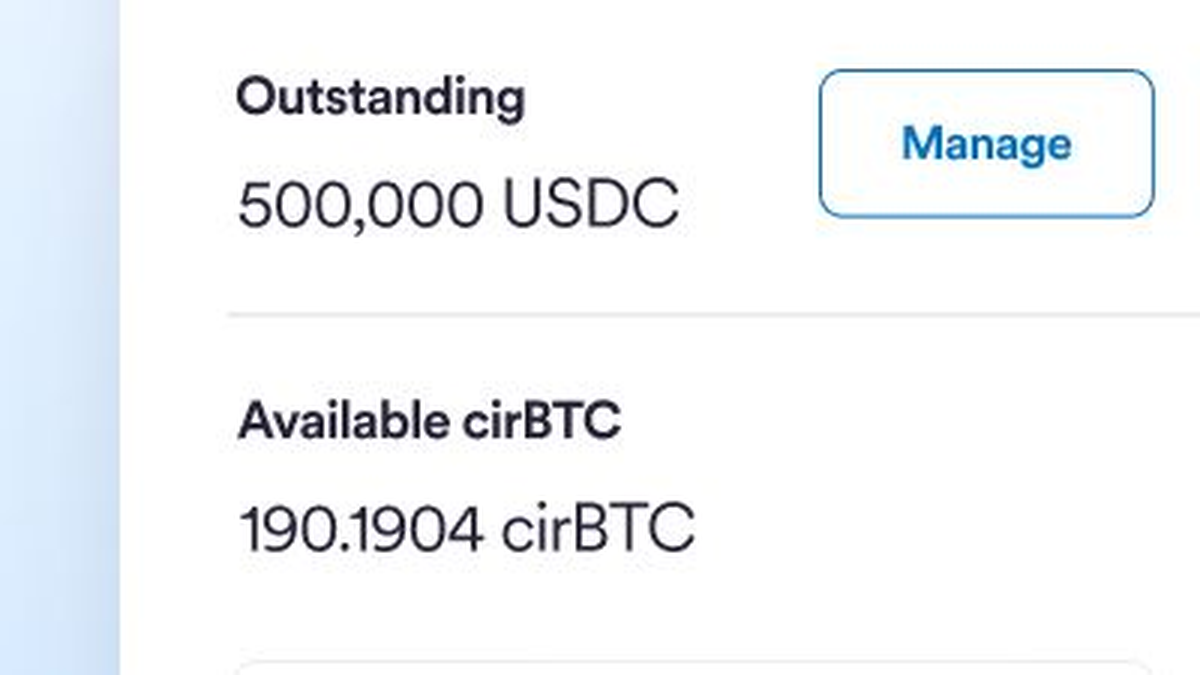
Task: Open loan management via Manage
Action: (986, 143)
